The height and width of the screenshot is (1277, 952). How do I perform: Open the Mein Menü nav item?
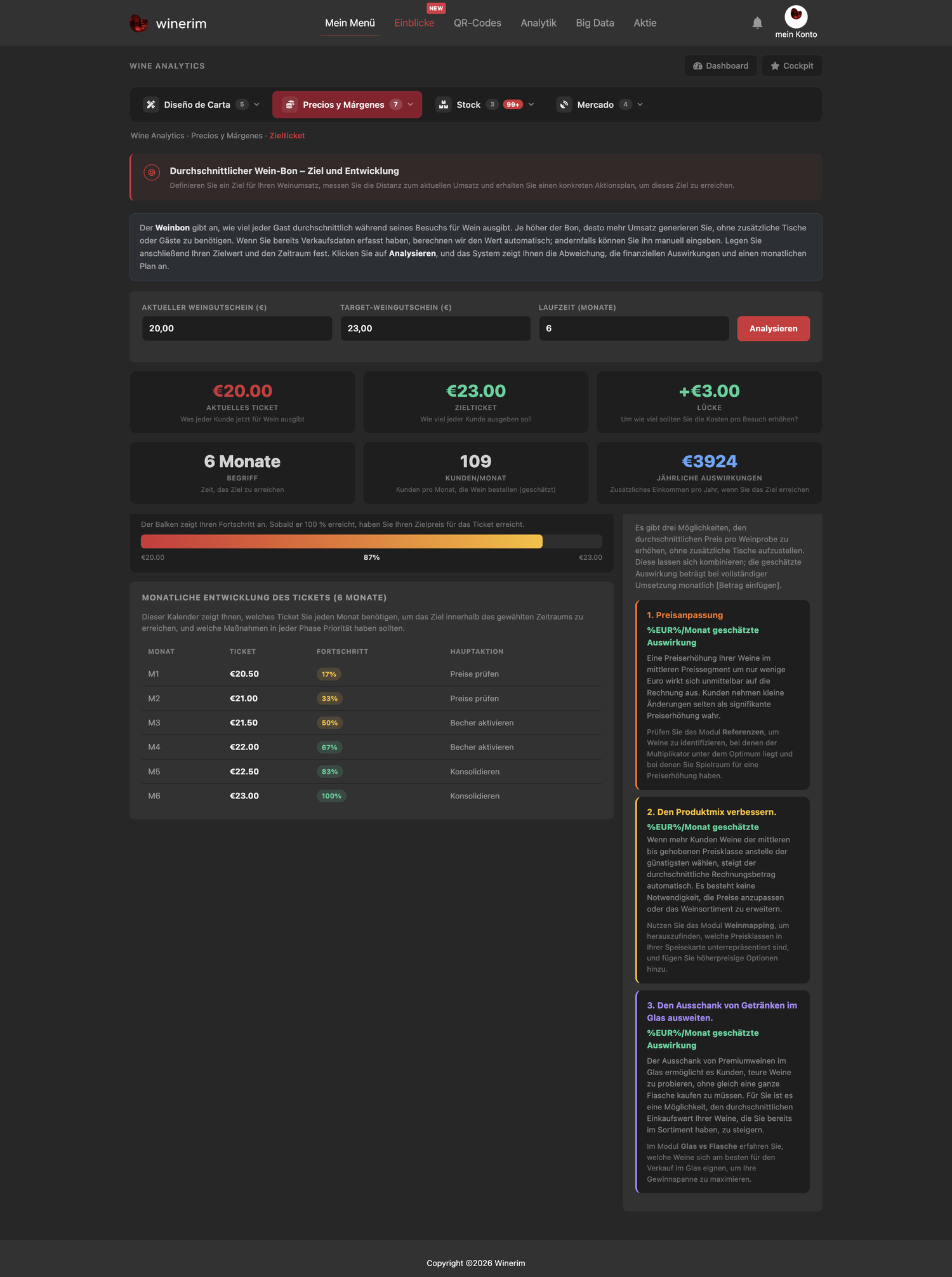(x=350, y=23)
